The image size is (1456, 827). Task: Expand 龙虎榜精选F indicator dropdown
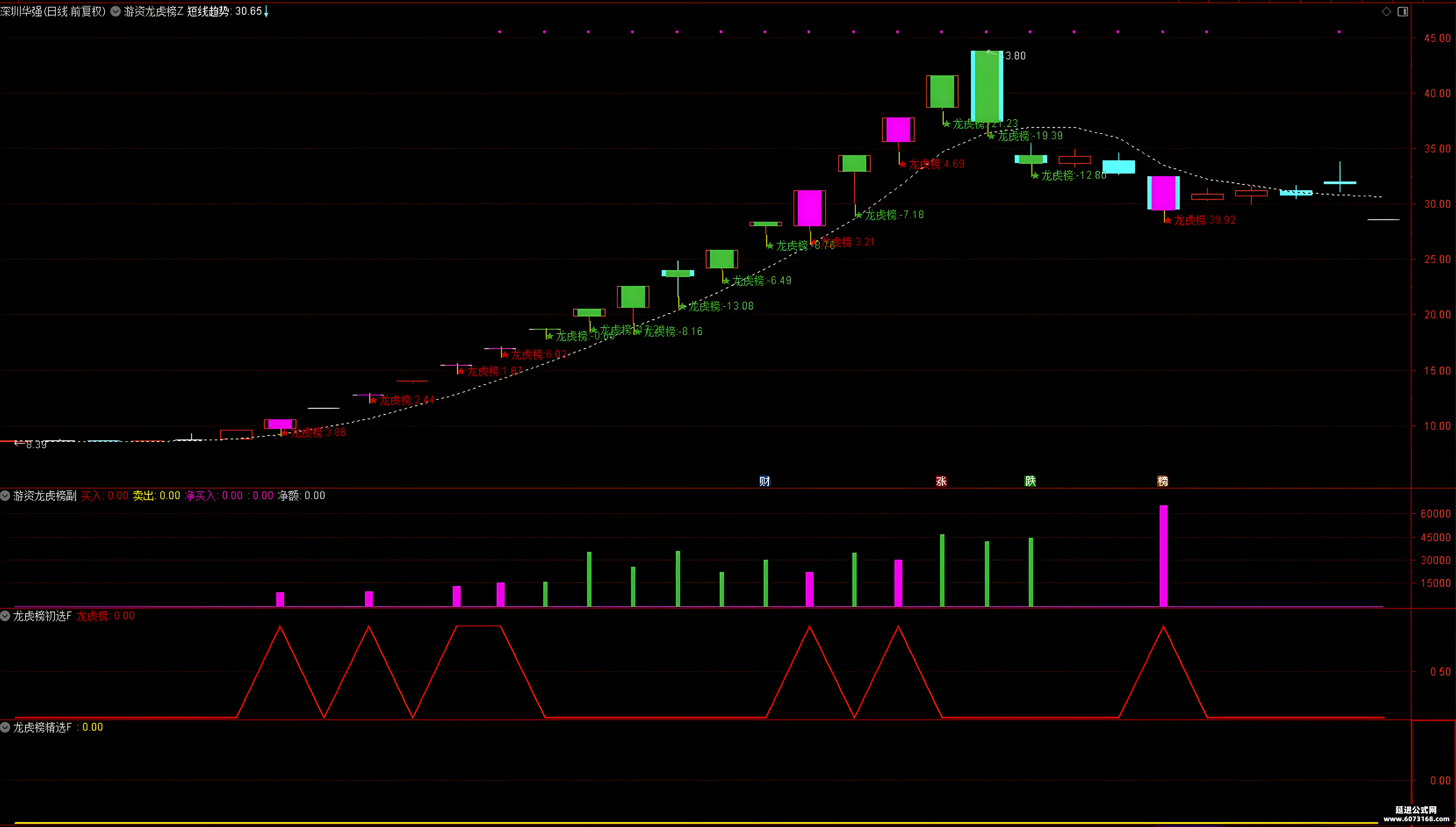(x=5, y=727)
